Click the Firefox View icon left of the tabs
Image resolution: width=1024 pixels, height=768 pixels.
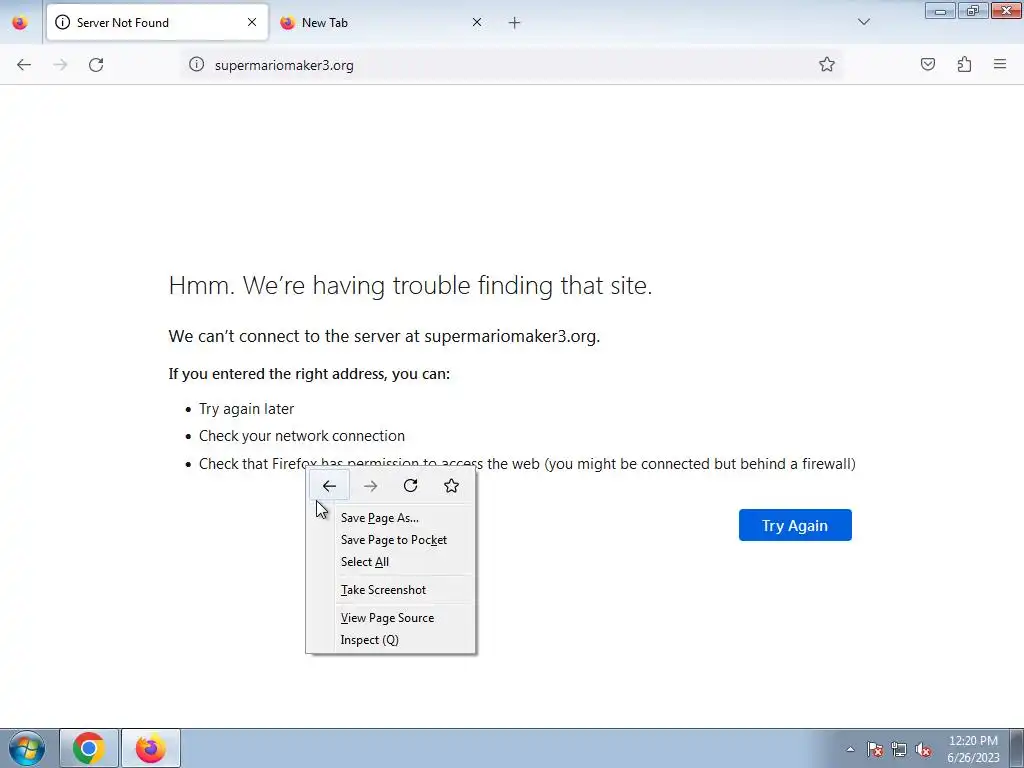tap(20, 22)
